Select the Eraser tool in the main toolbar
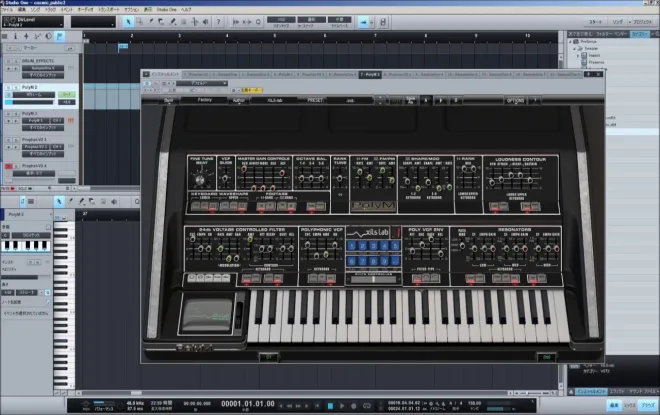This screenshot has height=415, width=660. tap(161, 22)
